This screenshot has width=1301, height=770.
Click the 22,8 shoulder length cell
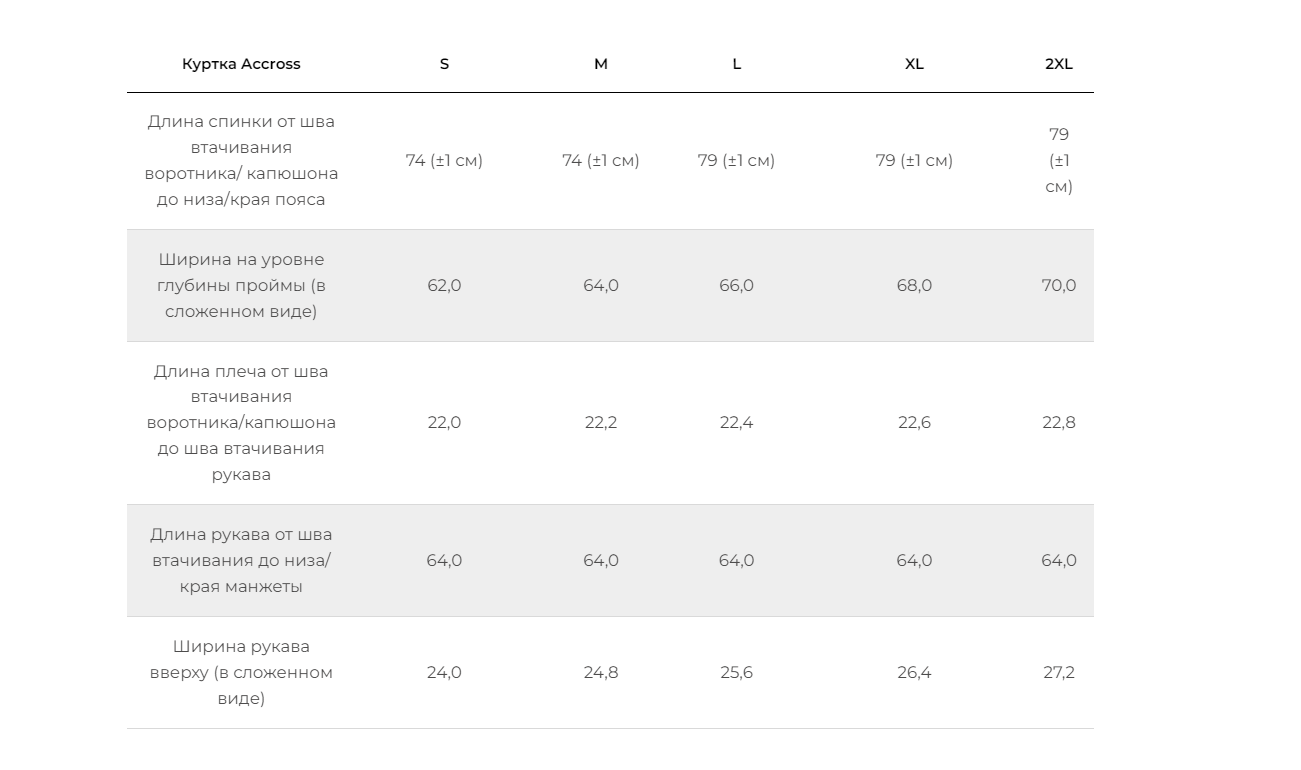pyautogui.click(x=1059, y=423)
